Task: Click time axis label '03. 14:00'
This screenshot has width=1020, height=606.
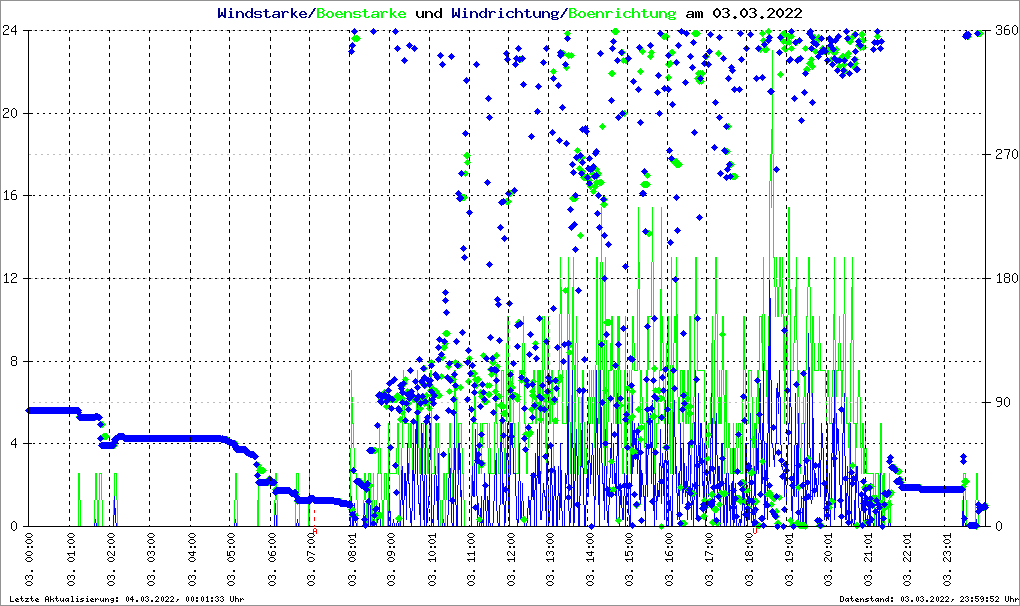Action: coord(590,560)
